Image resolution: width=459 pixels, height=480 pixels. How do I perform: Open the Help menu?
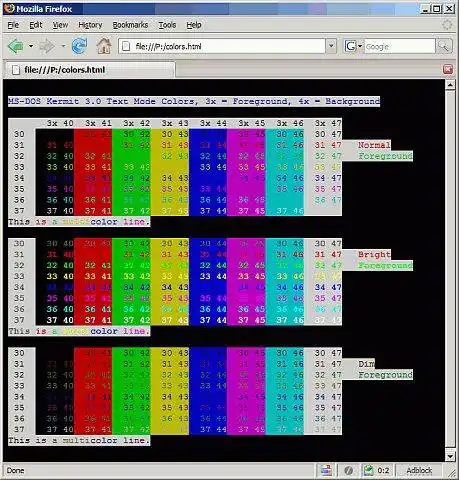pos(194,25)
